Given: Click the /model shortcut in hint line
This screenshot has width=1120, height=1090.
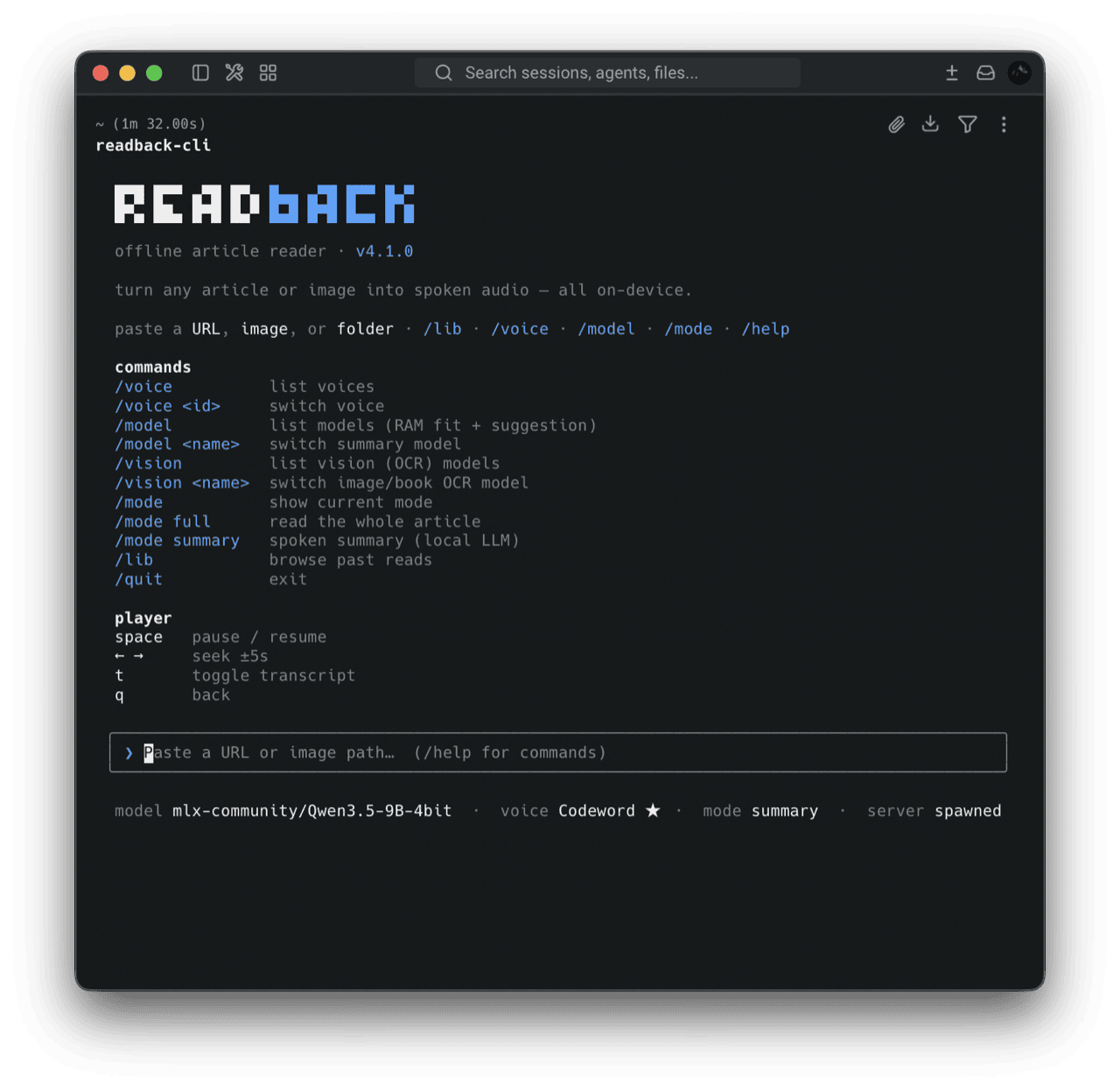Looking at the screenshot, I should [606, 329].
